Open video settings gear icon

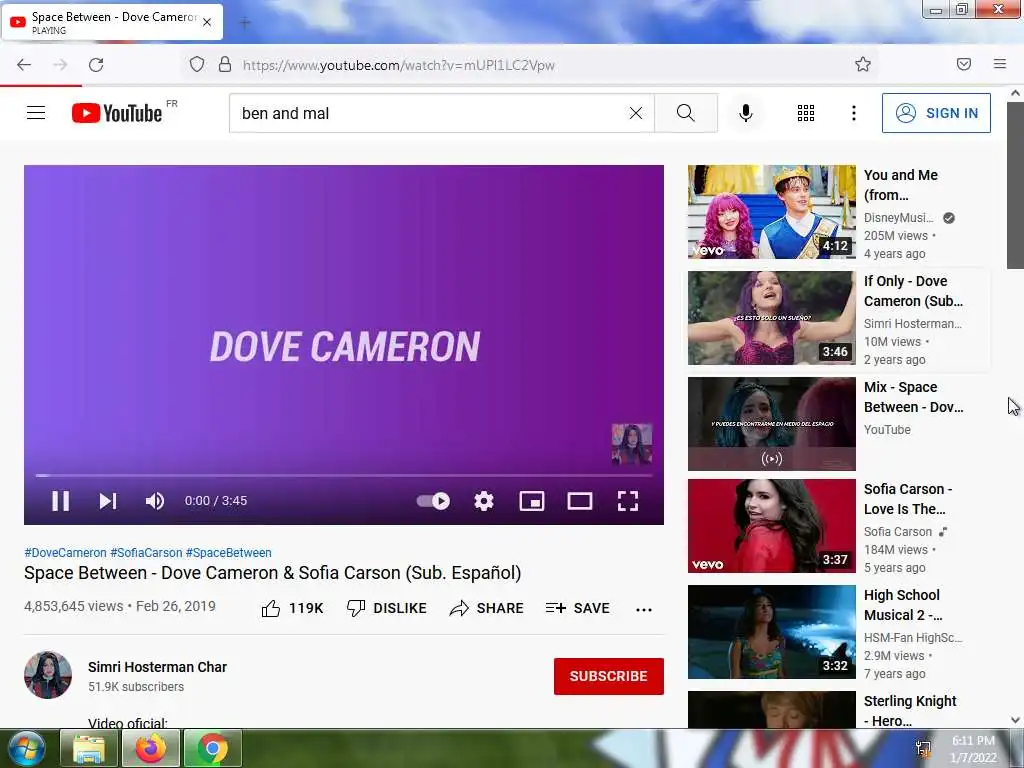[484, 501]
